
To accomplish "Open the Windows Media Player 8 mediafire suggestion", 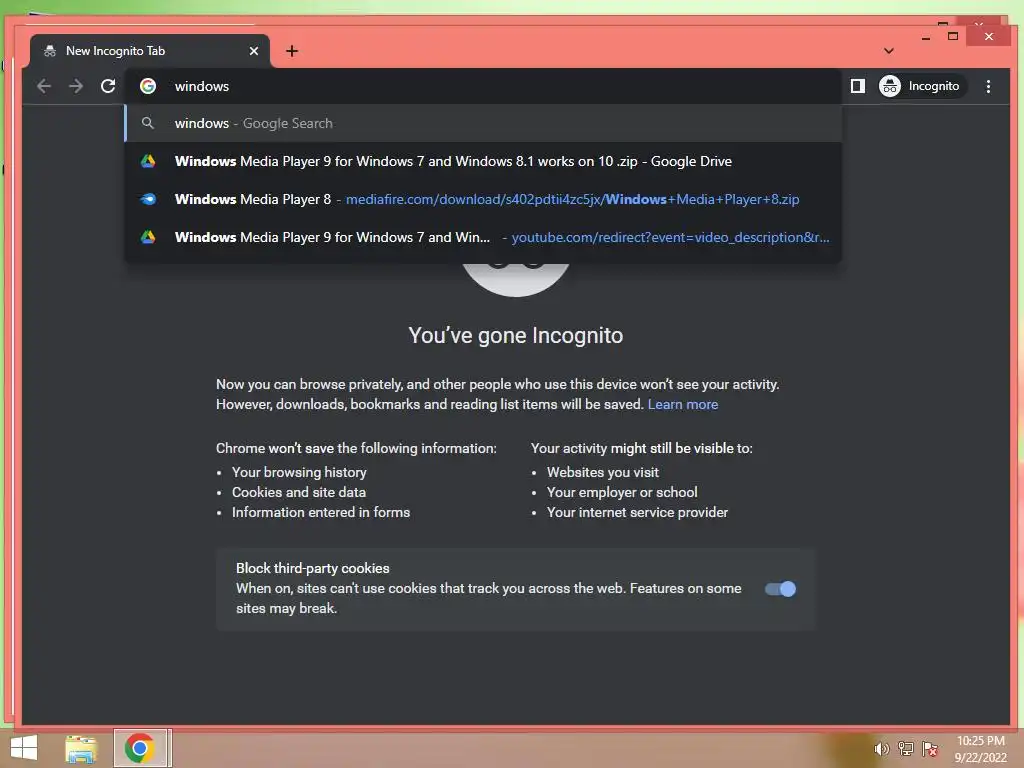I will 483,199.
